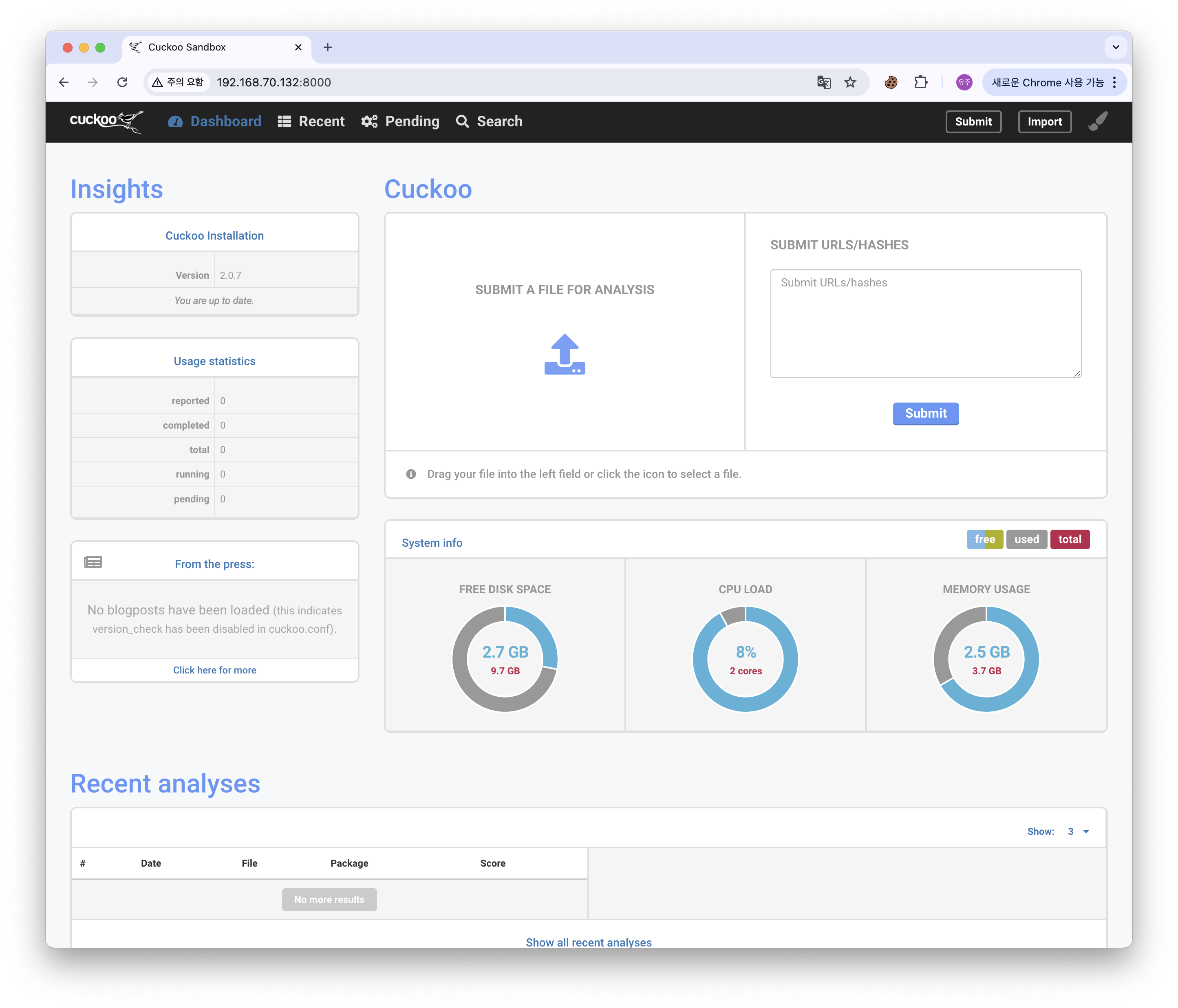The width and height of the screenshot is (1178, 1008).
Task: Click the Cuckoo logo in navbar
Action: click(x=106, y=121)
